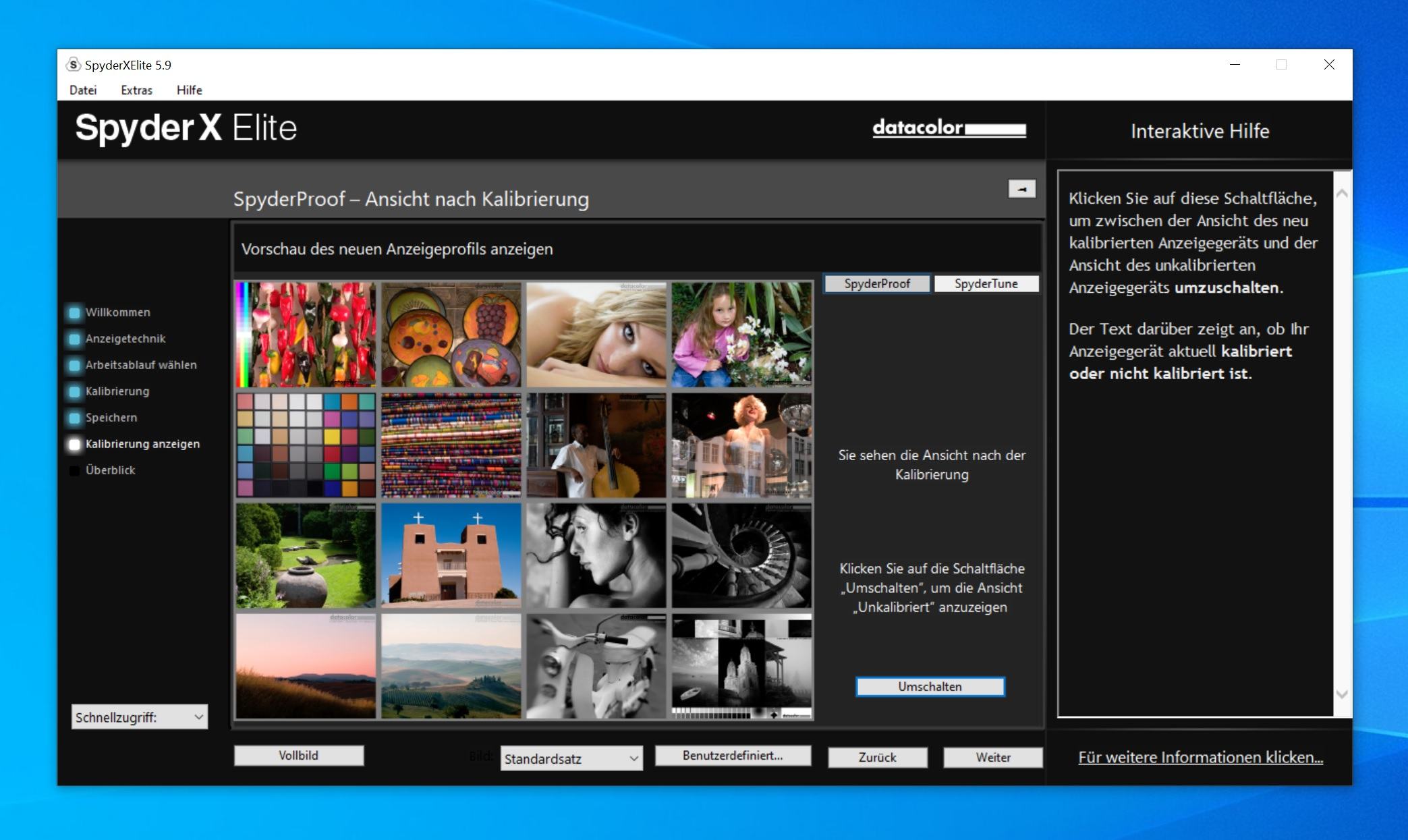The image size is (1408, 840).
Task: Click the SpyderXElite app icon in title bar
Action: 73,65
